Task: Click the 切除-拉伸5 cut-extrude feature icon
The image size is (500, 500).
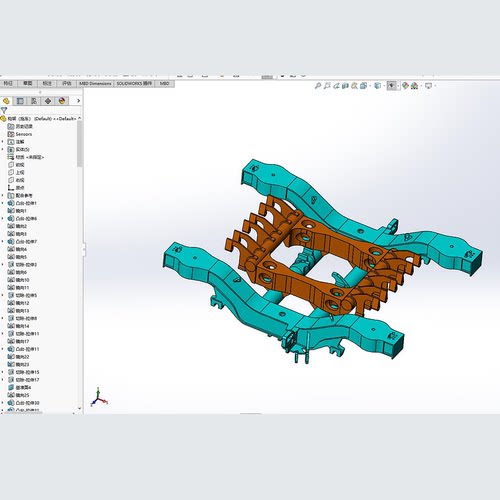Action: coord(11,295)
